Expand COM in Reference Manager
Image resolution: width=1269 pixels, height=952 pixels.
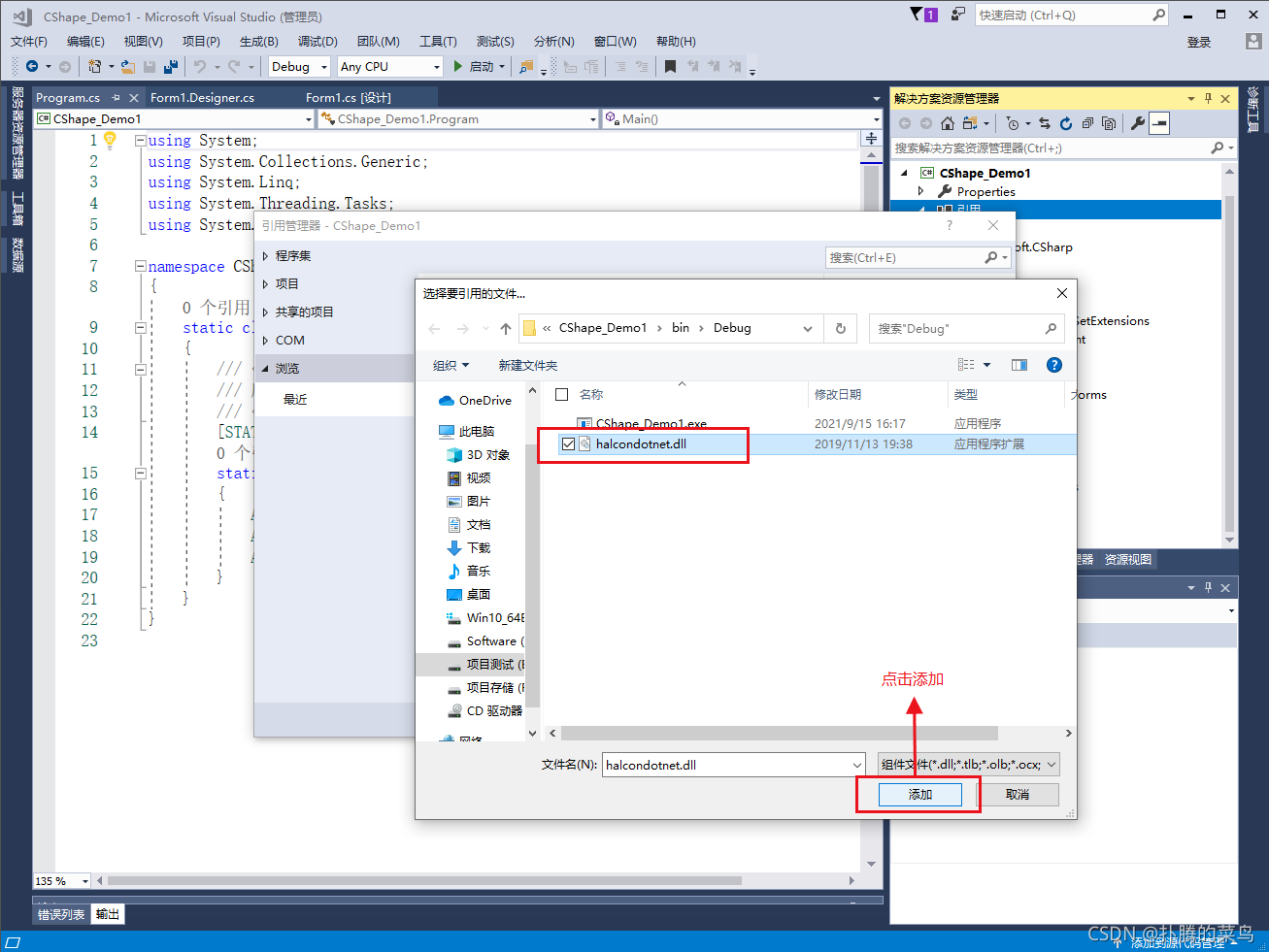click(265, 341)
